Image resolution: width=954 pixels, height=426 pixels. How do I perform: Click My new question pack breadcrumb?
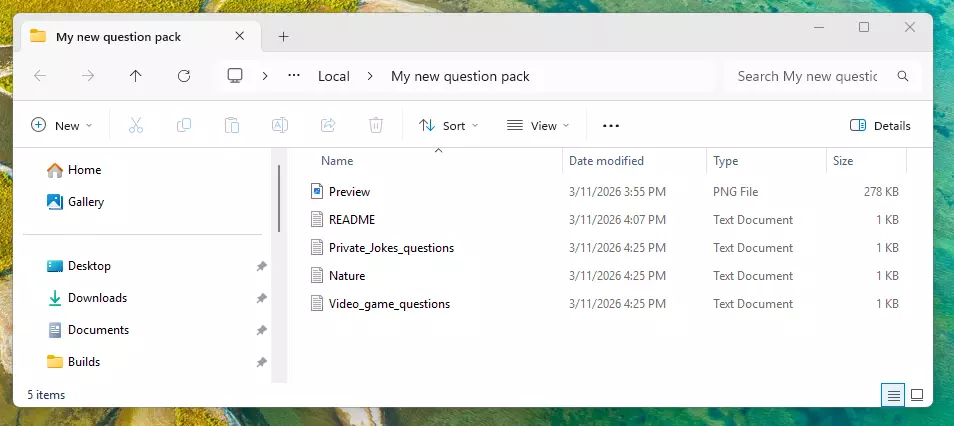[460, 76]
